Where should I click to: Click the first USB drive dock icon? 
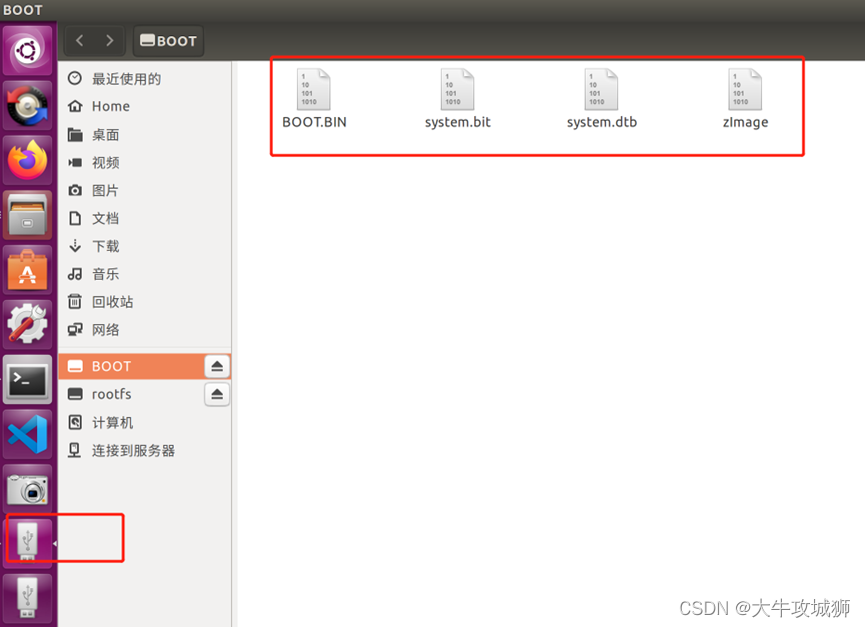click(28, 542)
